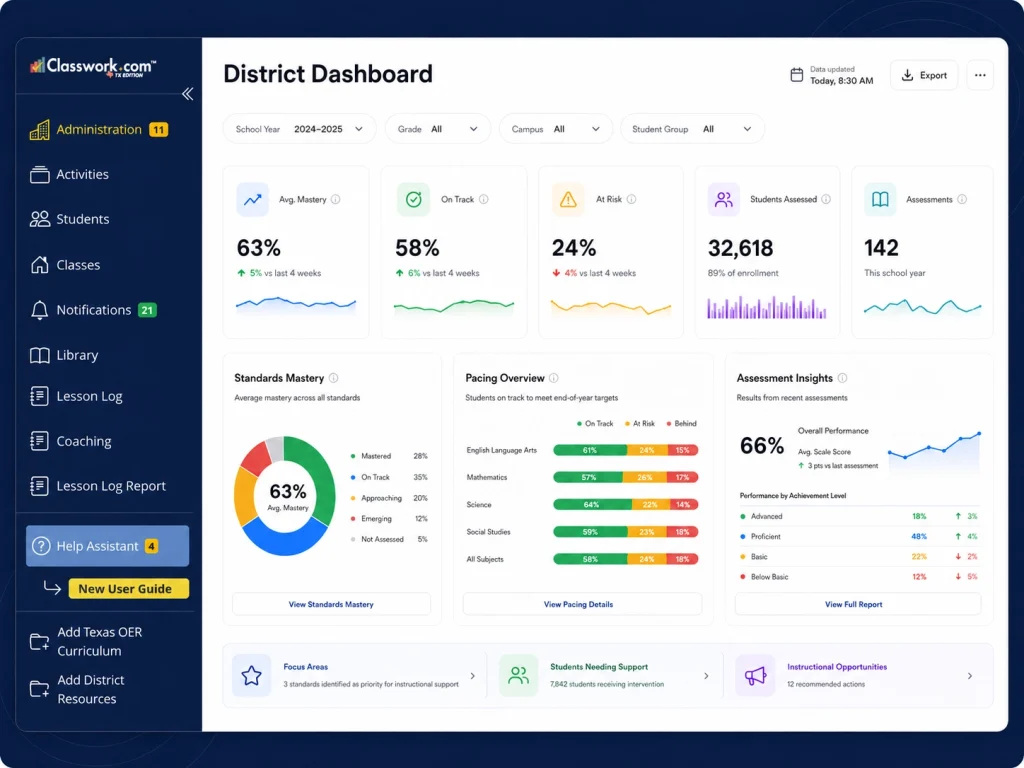
Task: Collapse the sidebar with double chevron icon
Action: click(x=187, y=94)
